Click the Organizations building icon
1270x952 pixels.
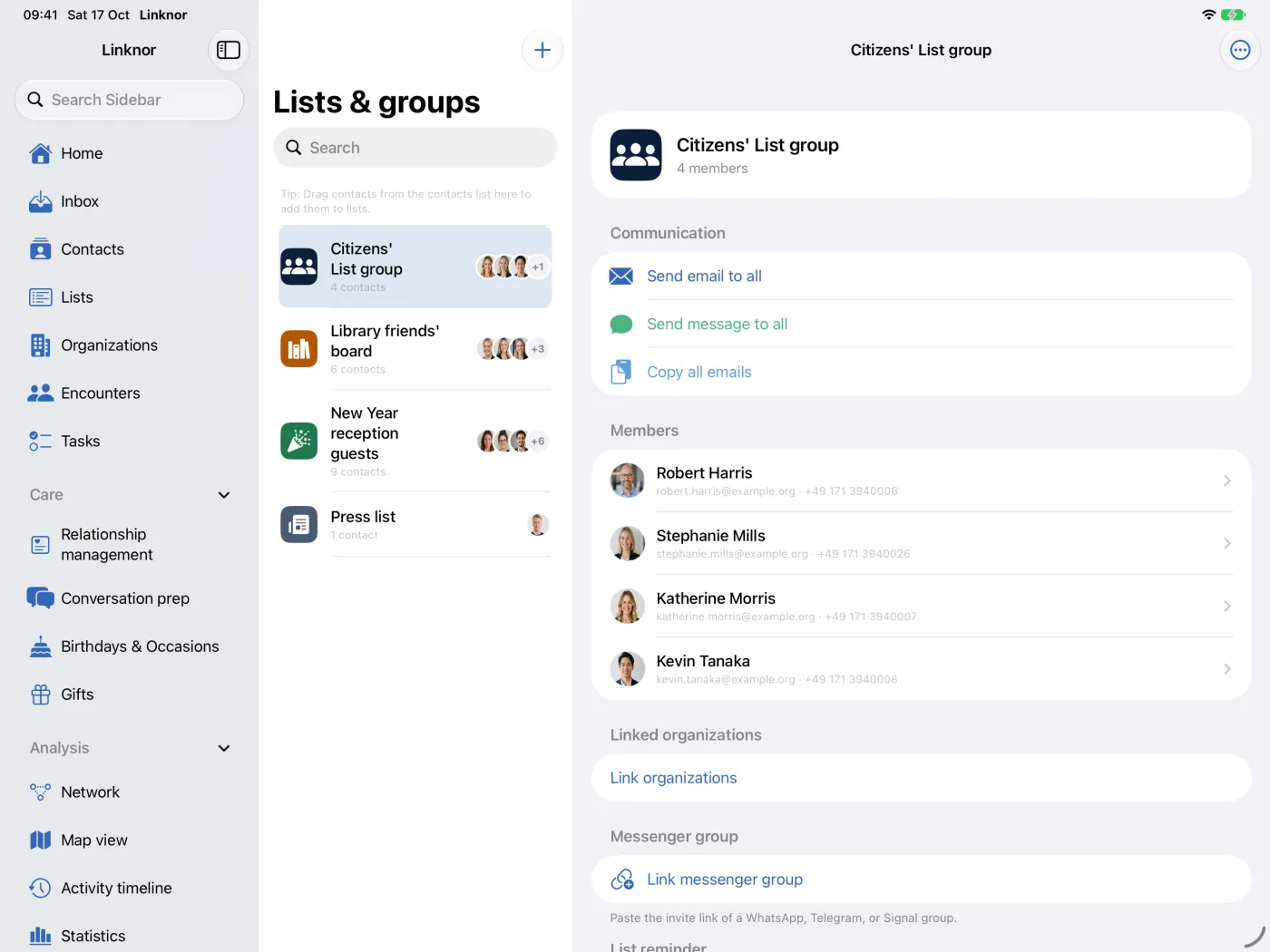pos(40,345)
